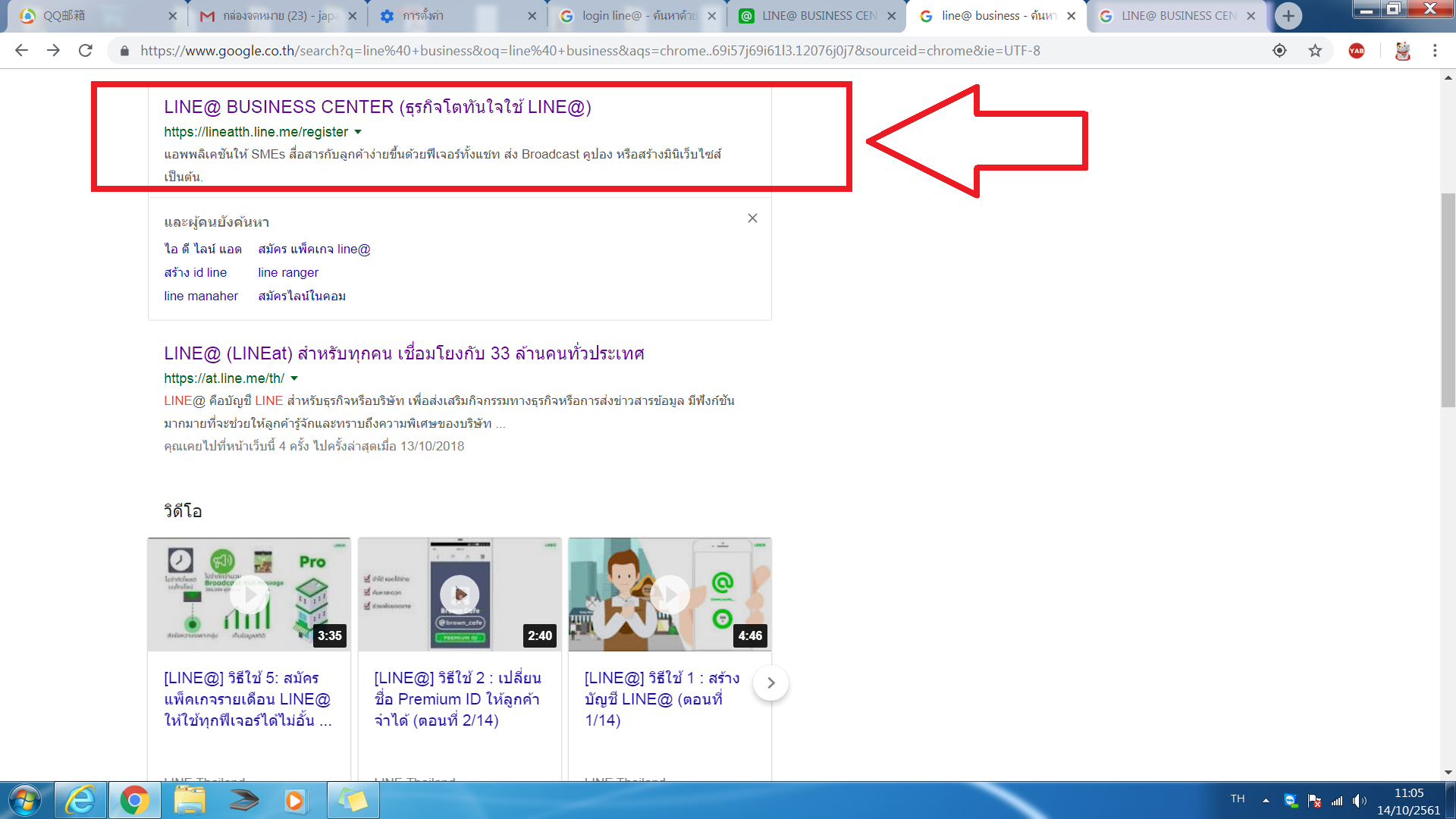
Task: Click the padlock site security icon
Action: pos(124,51)
